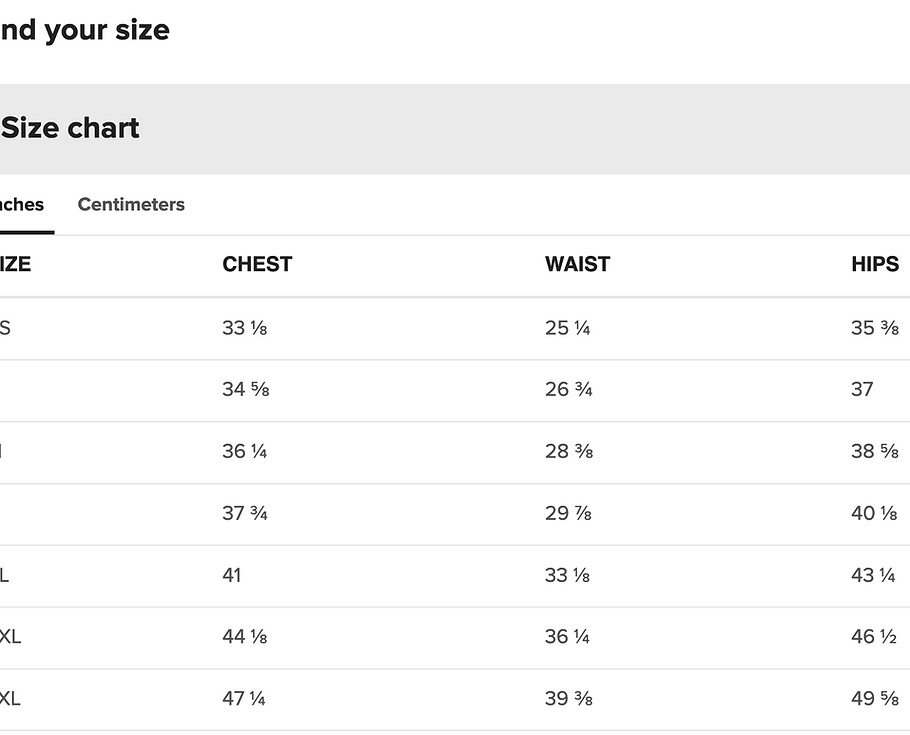
Task: Click the chest value 41
Action: 232,575
